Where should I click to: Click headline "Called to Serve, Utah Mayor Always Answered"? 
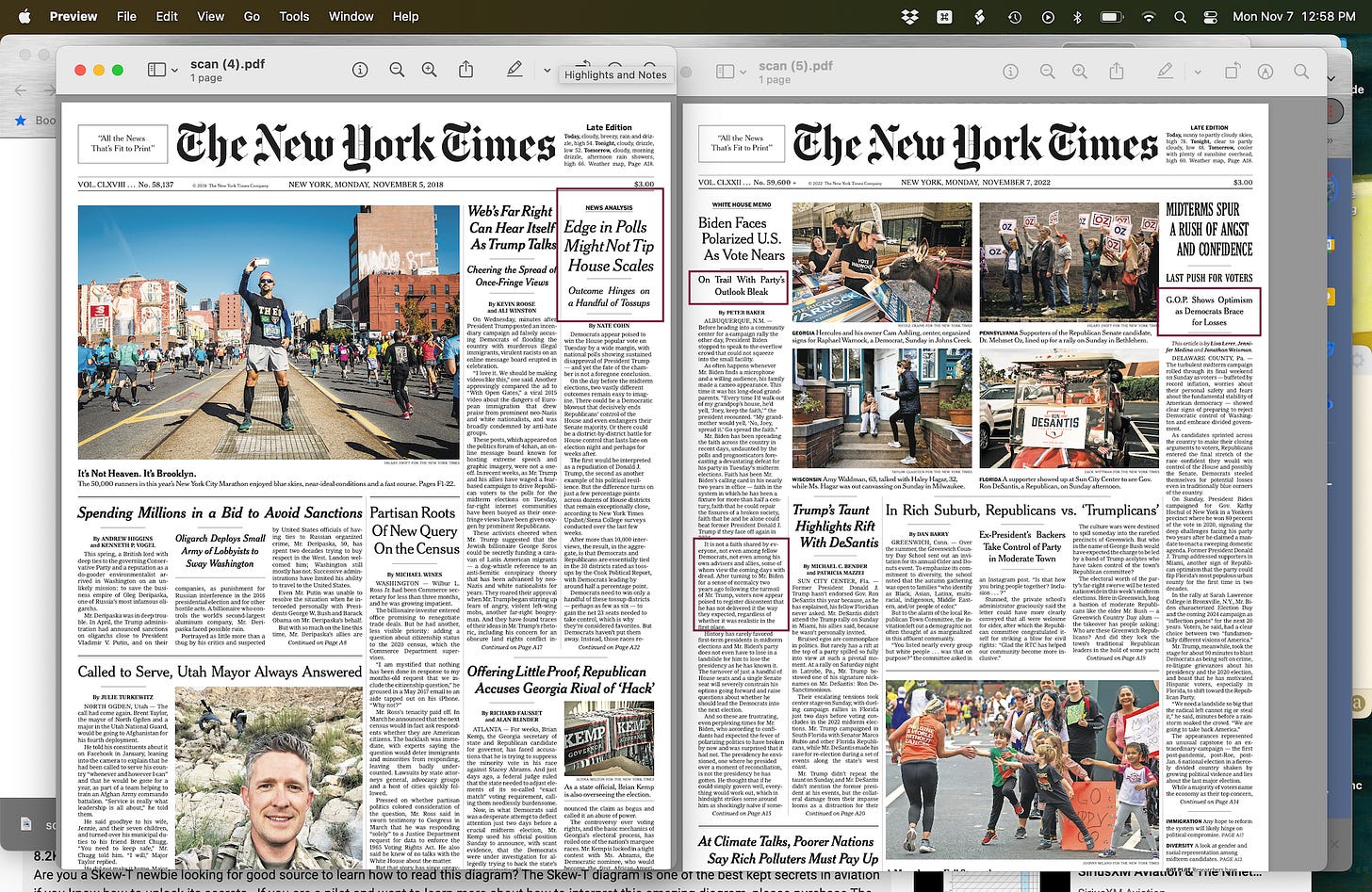click(220, 672)
